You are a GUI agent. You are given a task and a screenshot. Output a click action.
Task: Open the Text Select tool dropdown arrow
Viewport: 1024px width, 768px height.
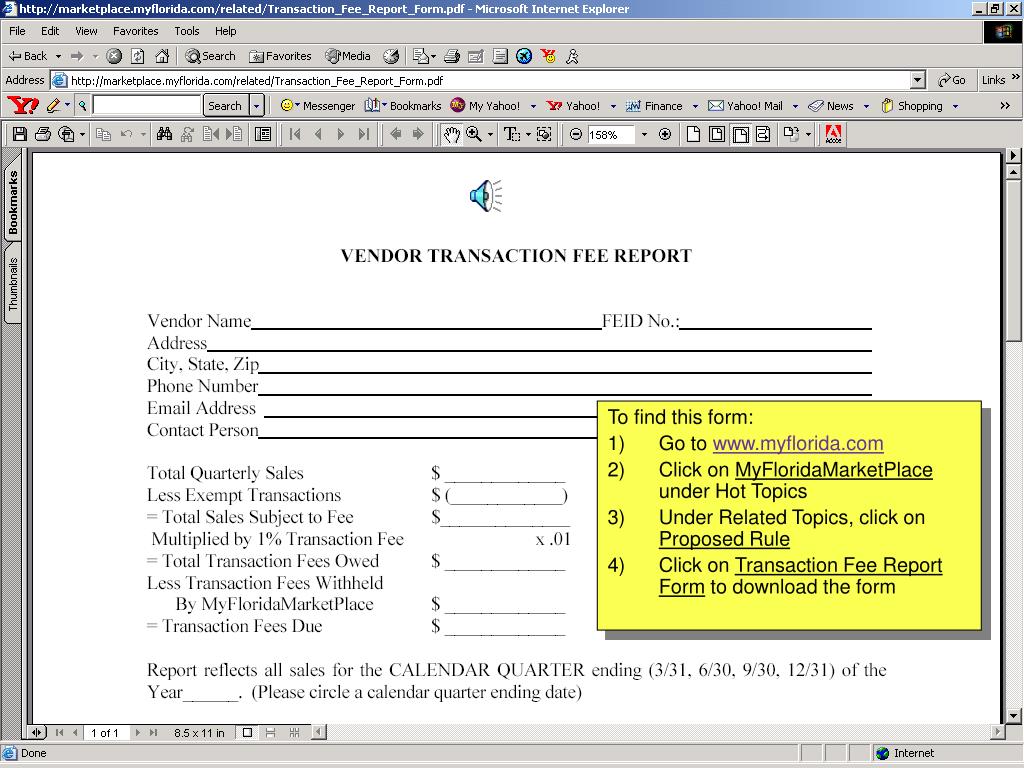point(528,135)
